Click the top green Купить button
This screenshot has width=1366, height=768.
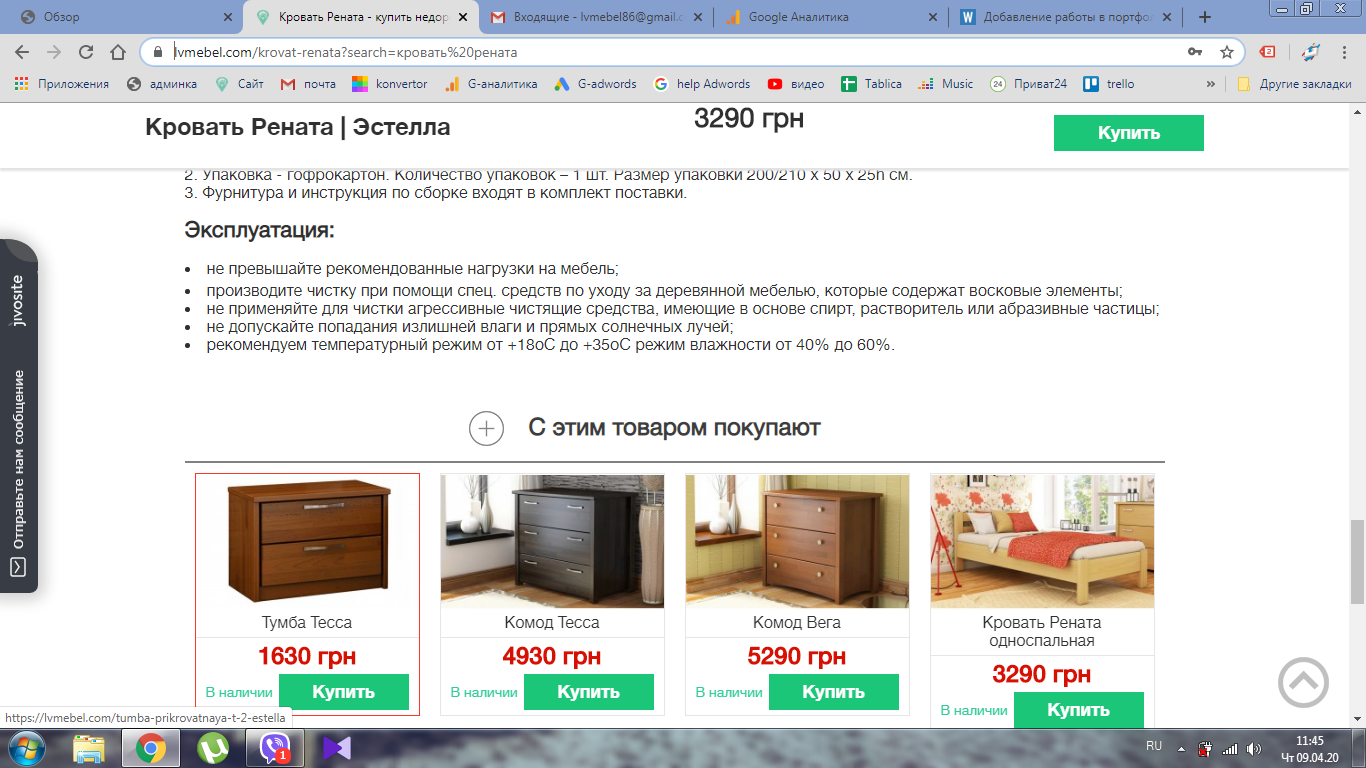click(x=1128, y=133)
